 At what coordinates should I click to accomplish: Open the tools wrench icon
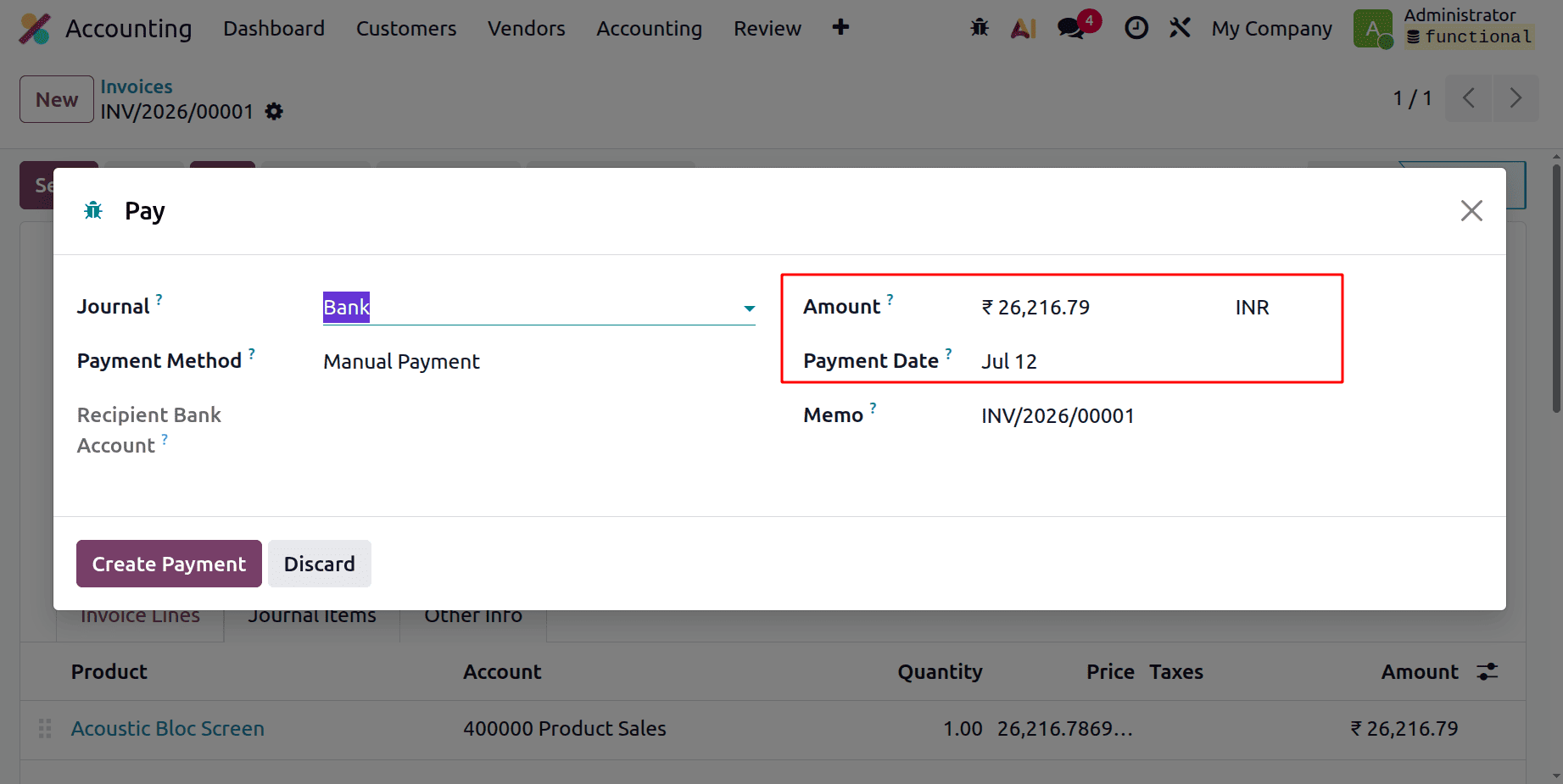(1180, 28)
